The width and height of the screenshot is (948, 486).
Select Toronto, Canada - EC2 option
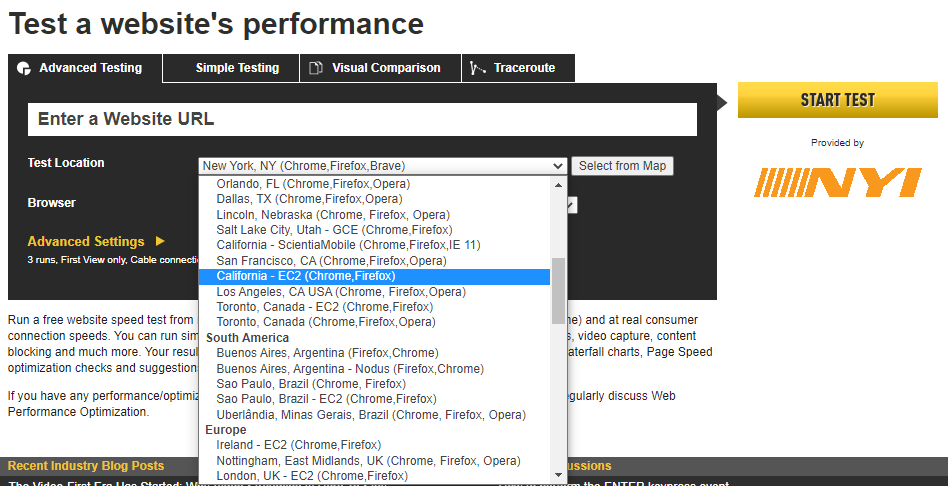(x=374, y=307)
